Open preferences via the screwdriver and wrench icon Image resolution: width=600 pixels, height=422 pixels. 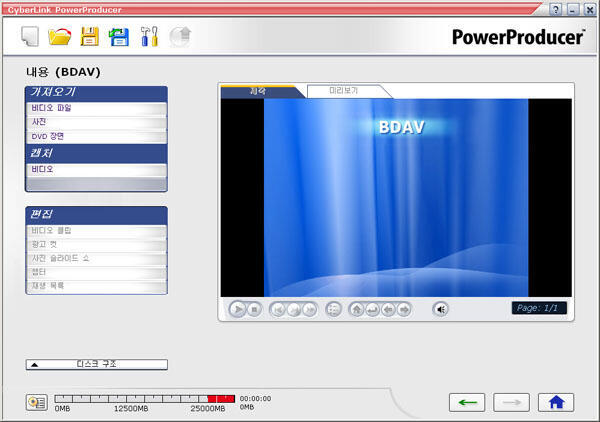(149, 37)
